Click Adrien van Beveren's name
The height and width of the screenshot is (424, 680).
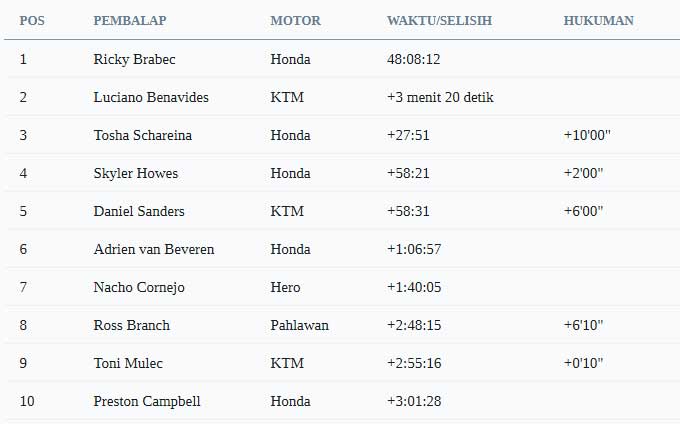[153, 249]
